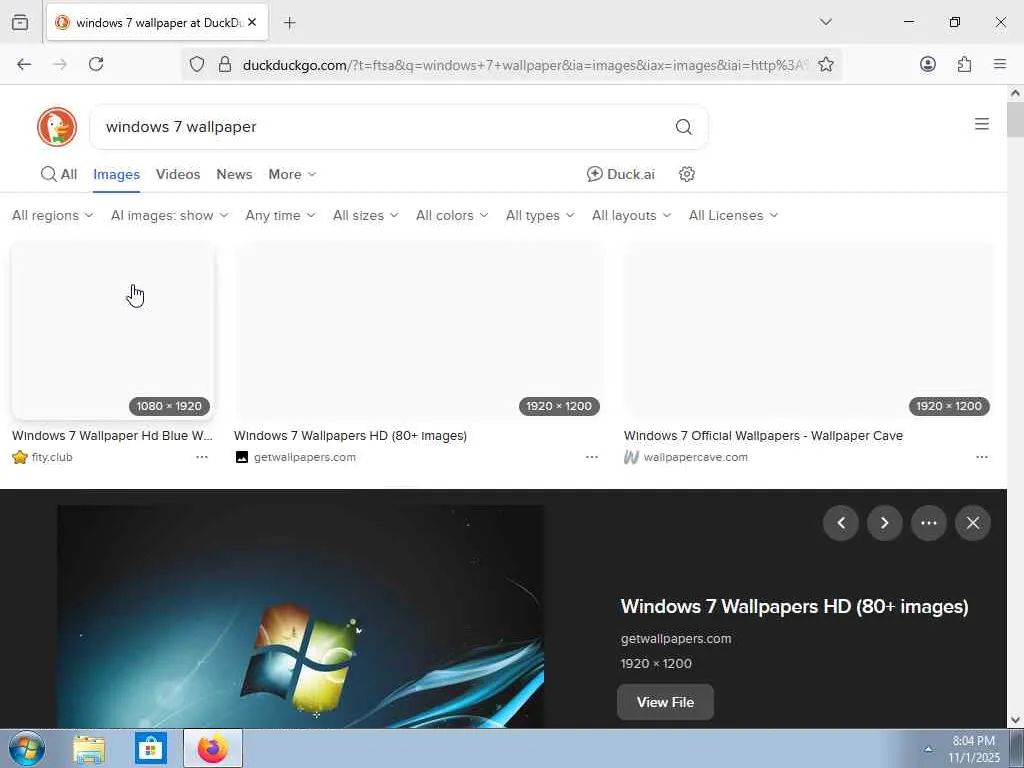
Task: Select the wallpapercave.com 1920 × 1200 thumbnail
Action: 808,332
